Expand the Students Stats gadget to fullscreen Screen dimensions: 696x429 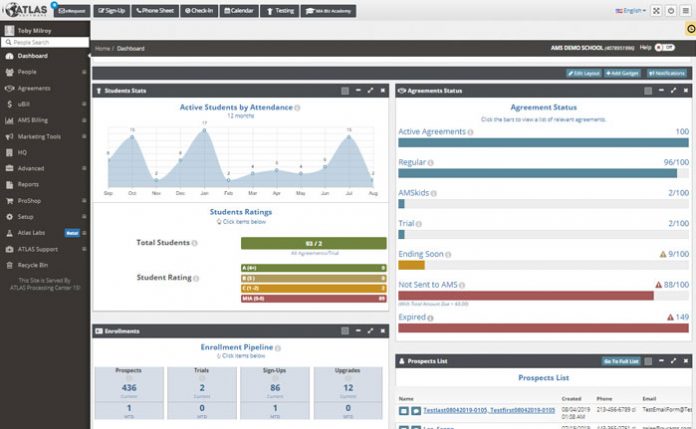click(x=370, y=90)
